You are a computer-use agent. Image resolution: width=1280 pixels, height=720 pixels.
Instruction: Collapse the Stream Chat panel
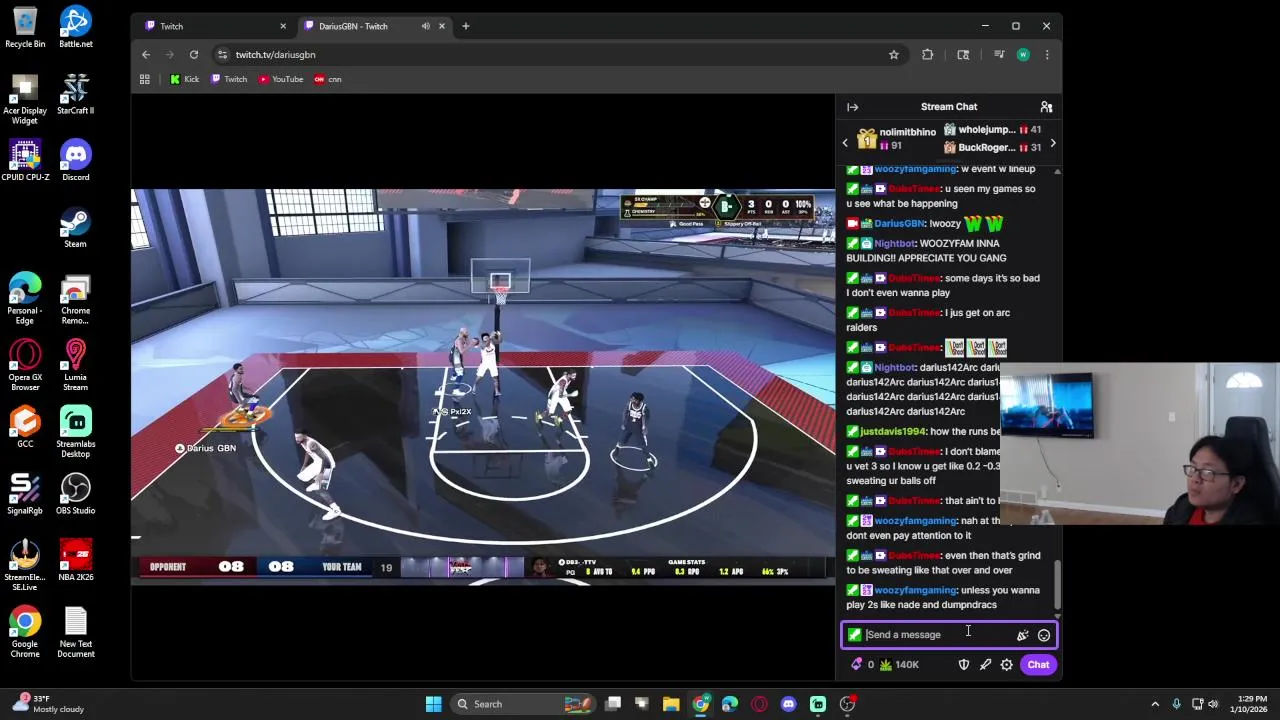852,107
